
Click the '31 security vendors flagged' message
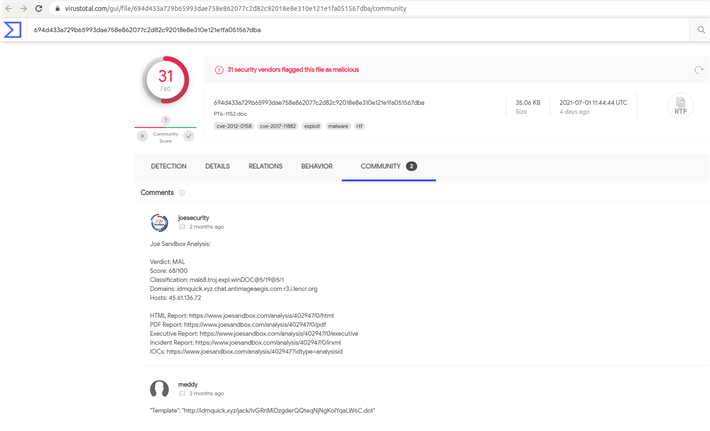tap(293, 70)
